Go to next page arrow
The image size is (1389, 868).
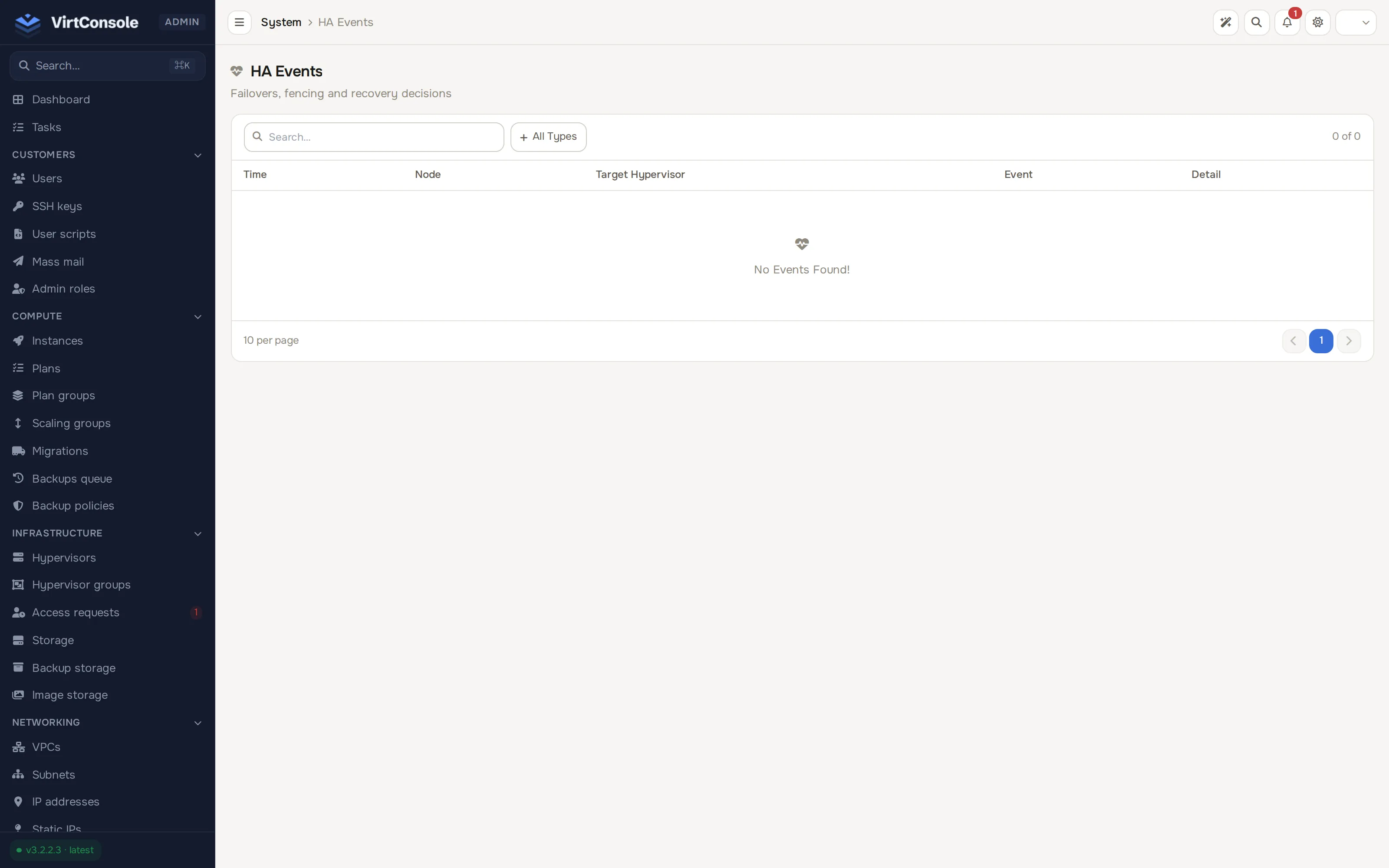point(1348,340)
